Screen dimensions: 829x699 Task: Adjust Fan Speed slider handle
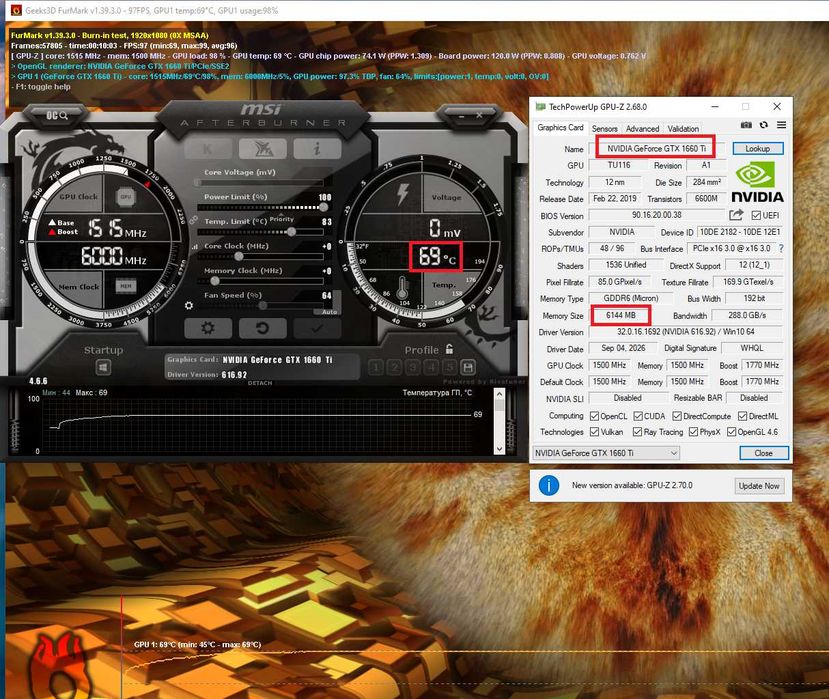point(263,306)
